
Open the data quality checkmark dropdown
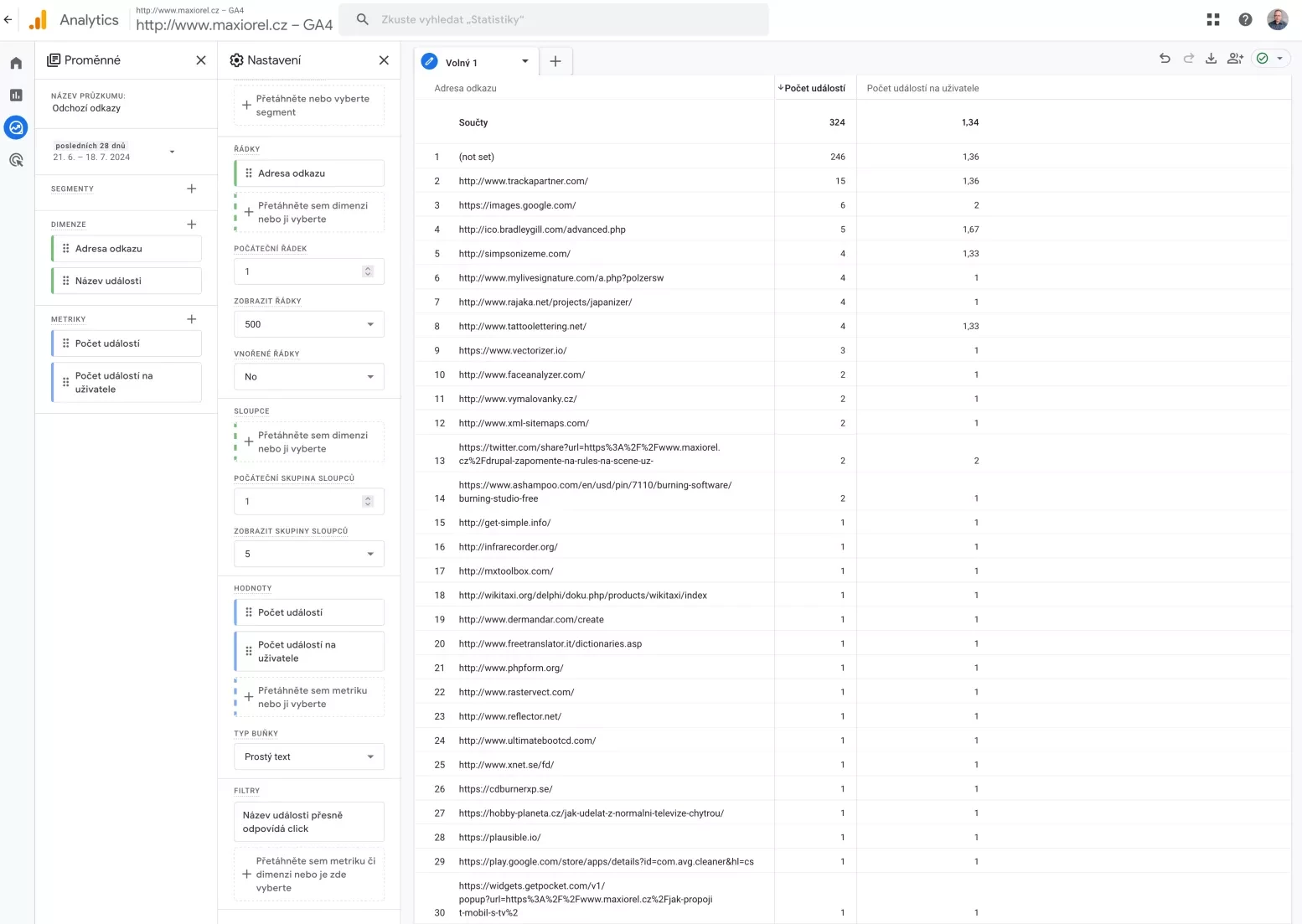1270,59
